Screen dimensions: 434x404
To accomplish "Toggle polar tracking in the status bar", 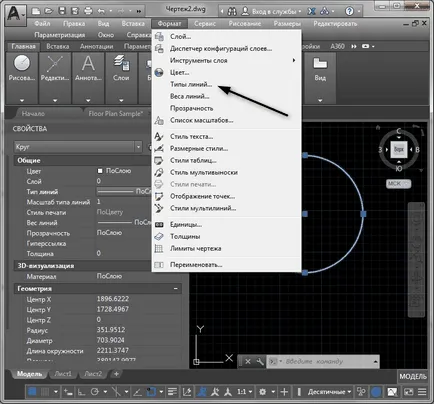I will [x=95, y=392].
